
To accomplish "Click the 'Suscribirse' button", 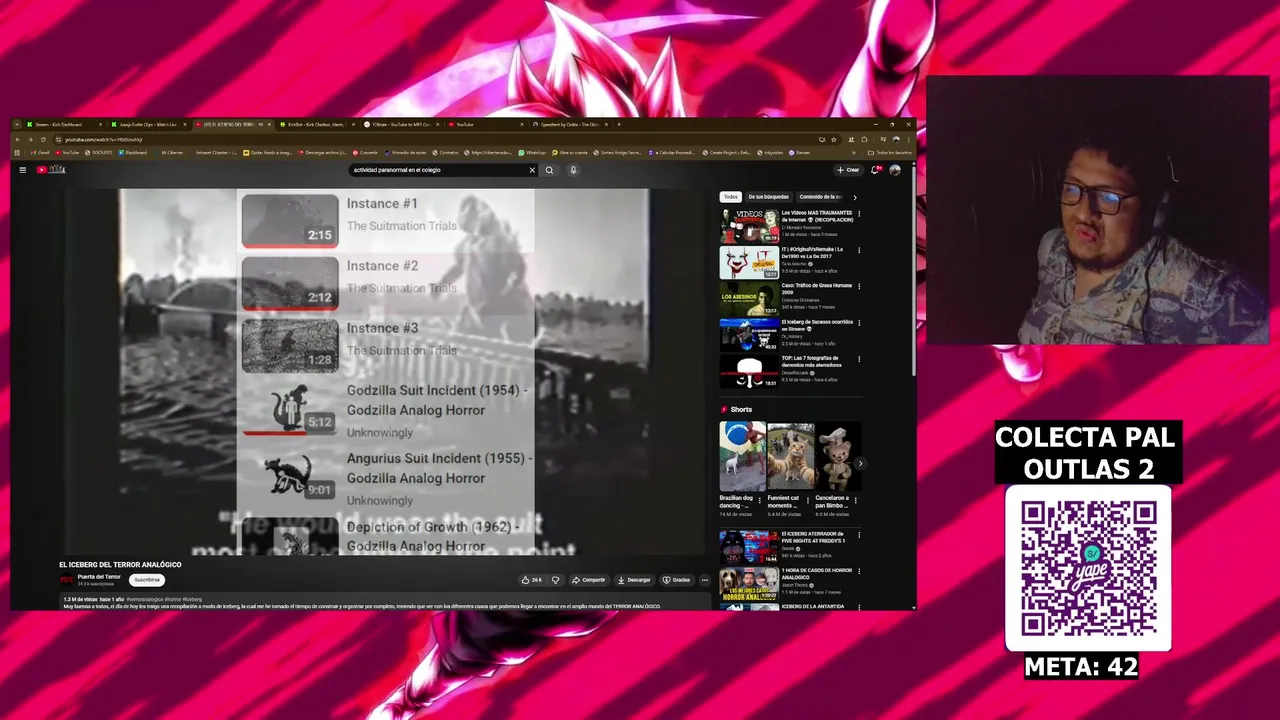I will point(147,580).
